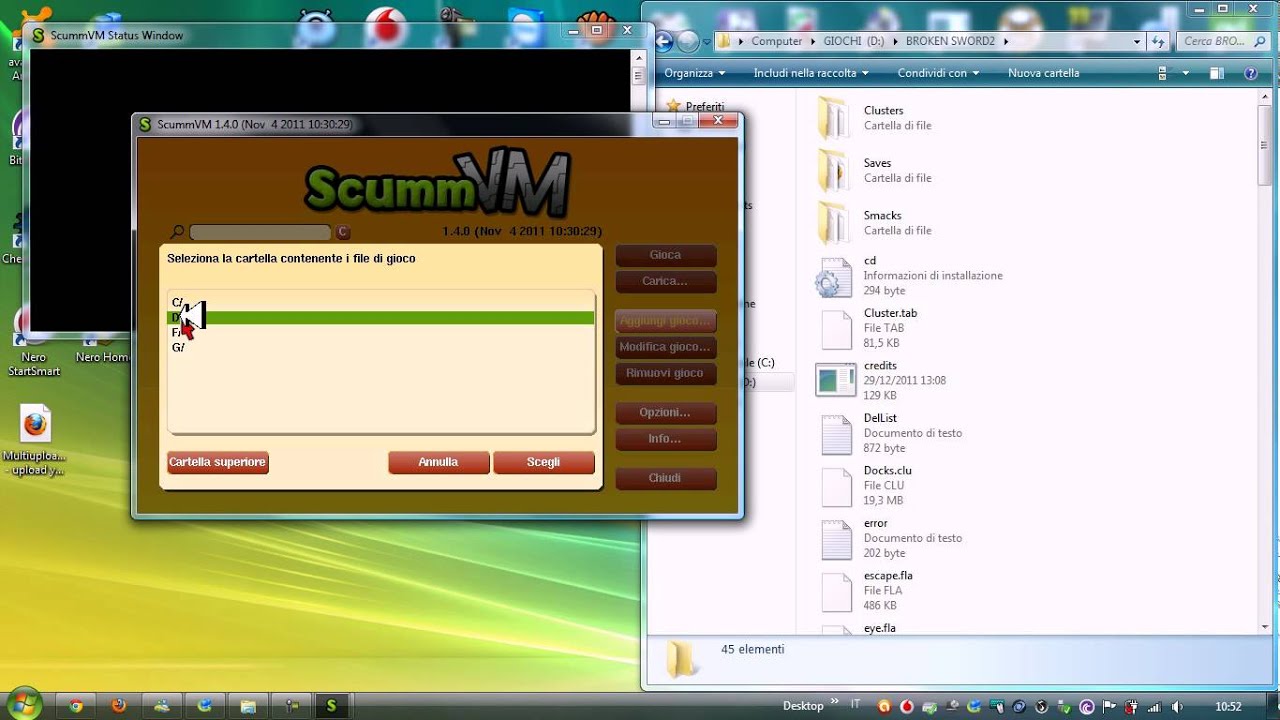Open Includi nella raccolta menu
This screenshot has width=1280, height=720.
click(811, 73)
